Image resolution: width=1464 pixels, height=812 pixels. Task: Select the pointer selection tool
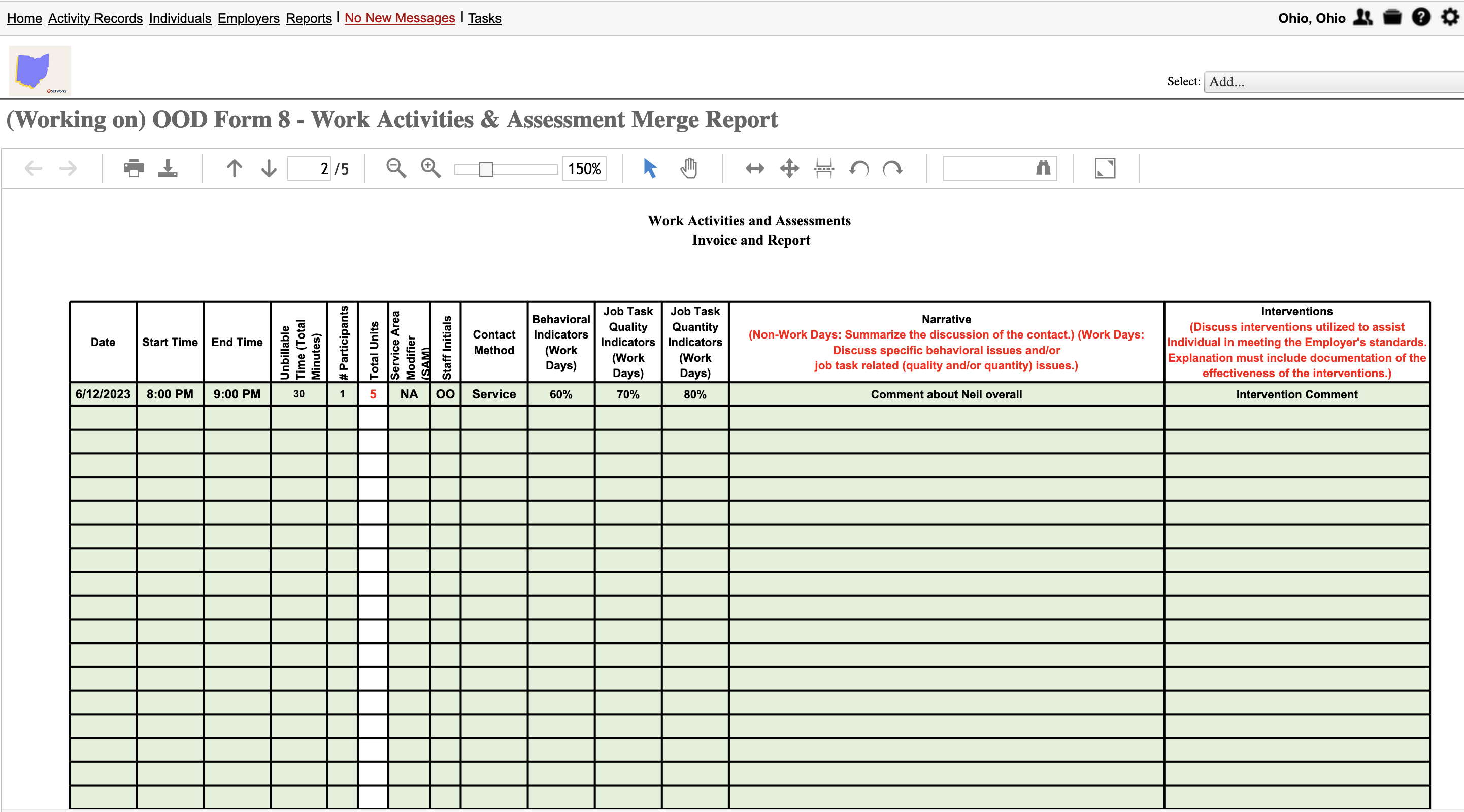pyautogui.click(x=650, y=168)
